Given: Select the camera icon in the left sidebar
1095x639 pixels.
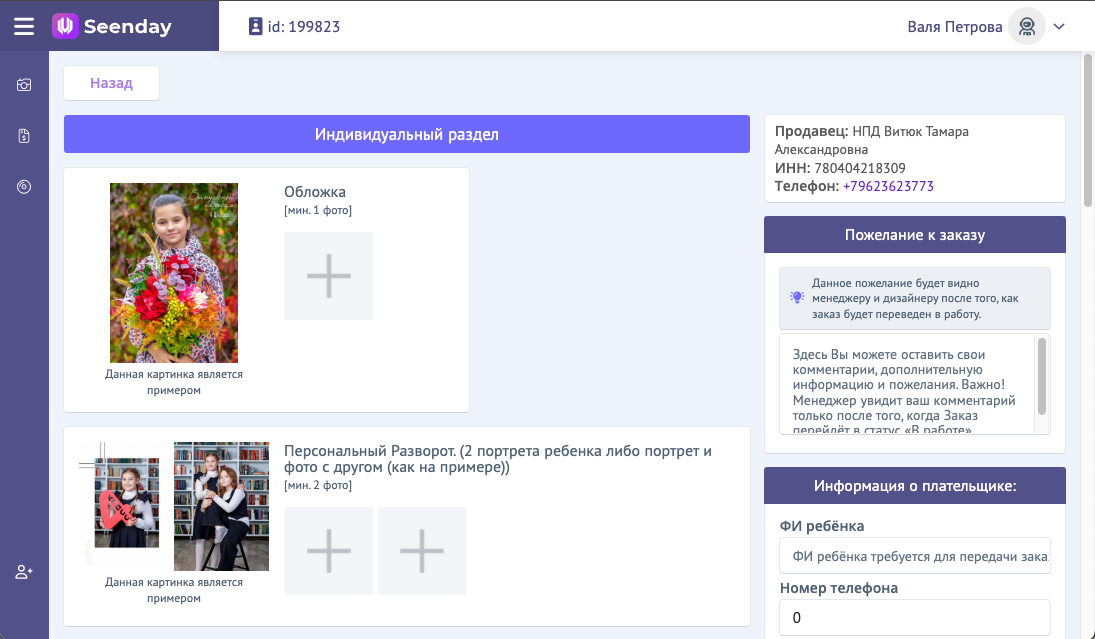Looking at the screenshot, I should pos(23,85).
